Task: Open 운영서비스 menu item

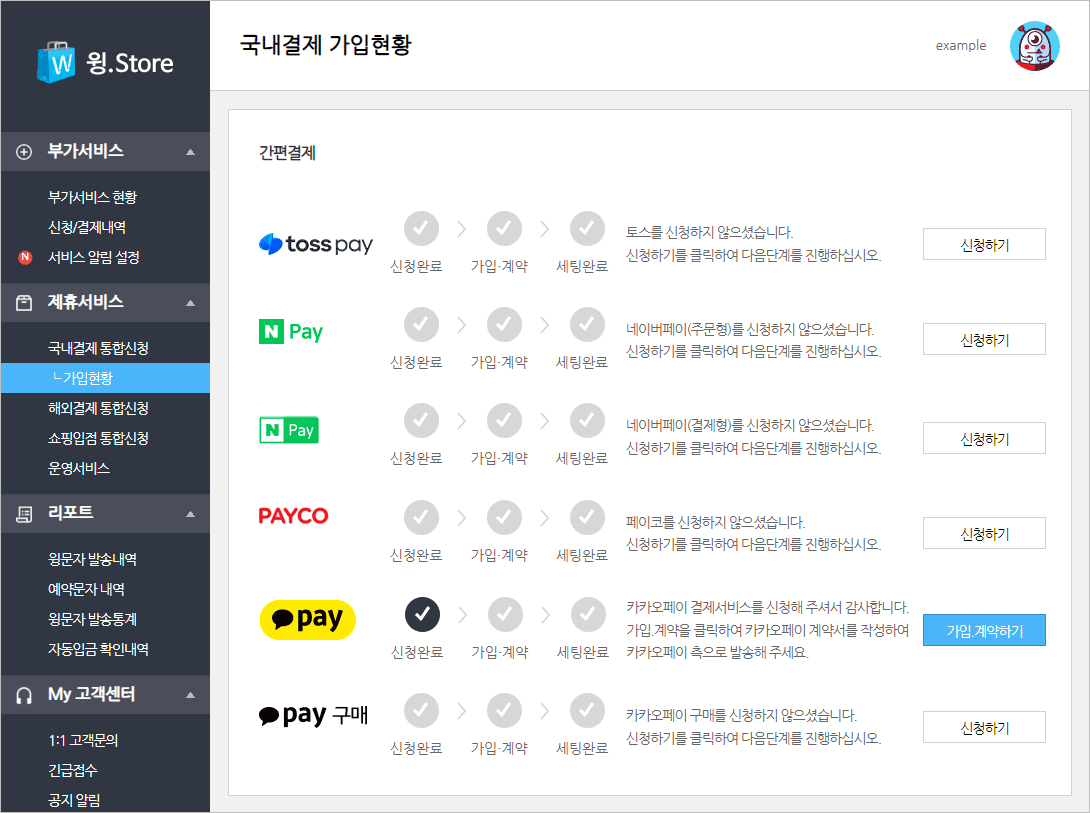Action: (79, 468)
